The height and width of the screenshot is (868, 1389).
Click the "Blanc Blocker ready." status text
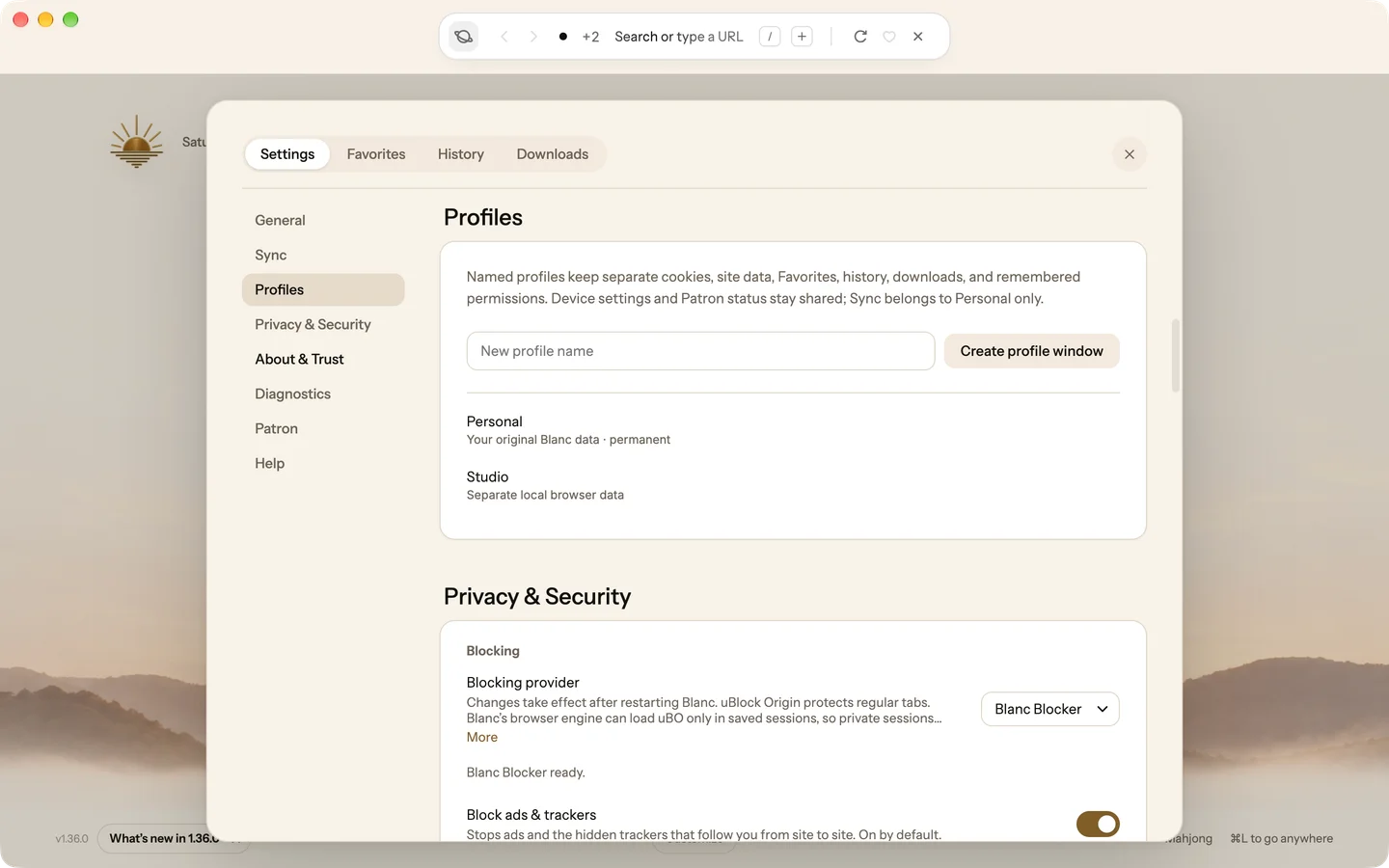526,773
